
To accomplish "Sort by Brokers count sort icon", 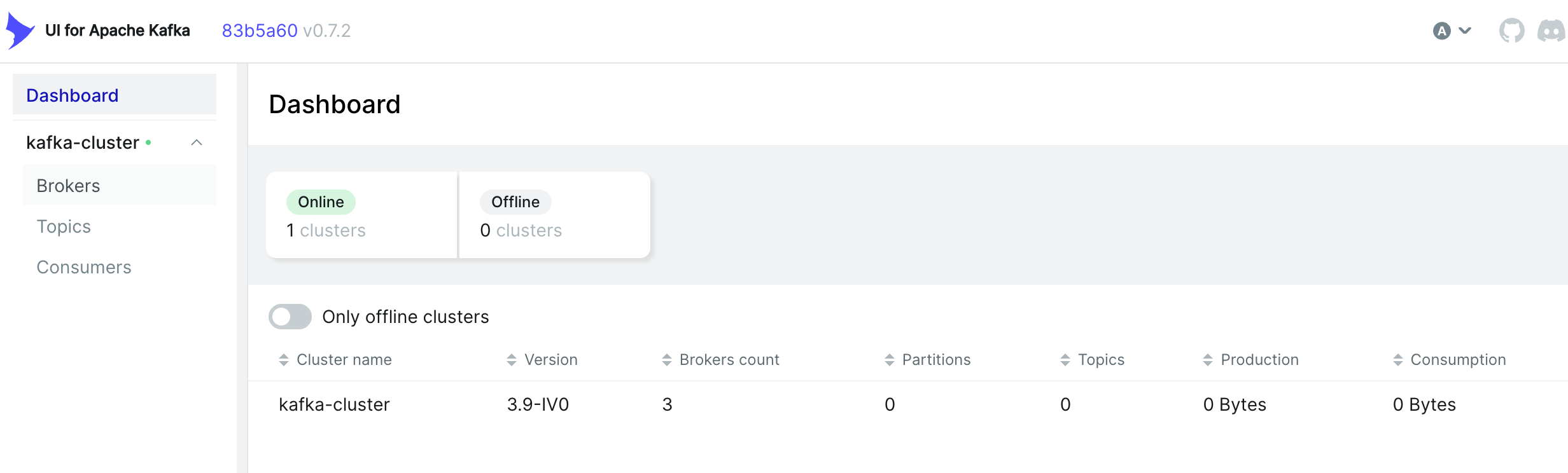I will point(667,360).
